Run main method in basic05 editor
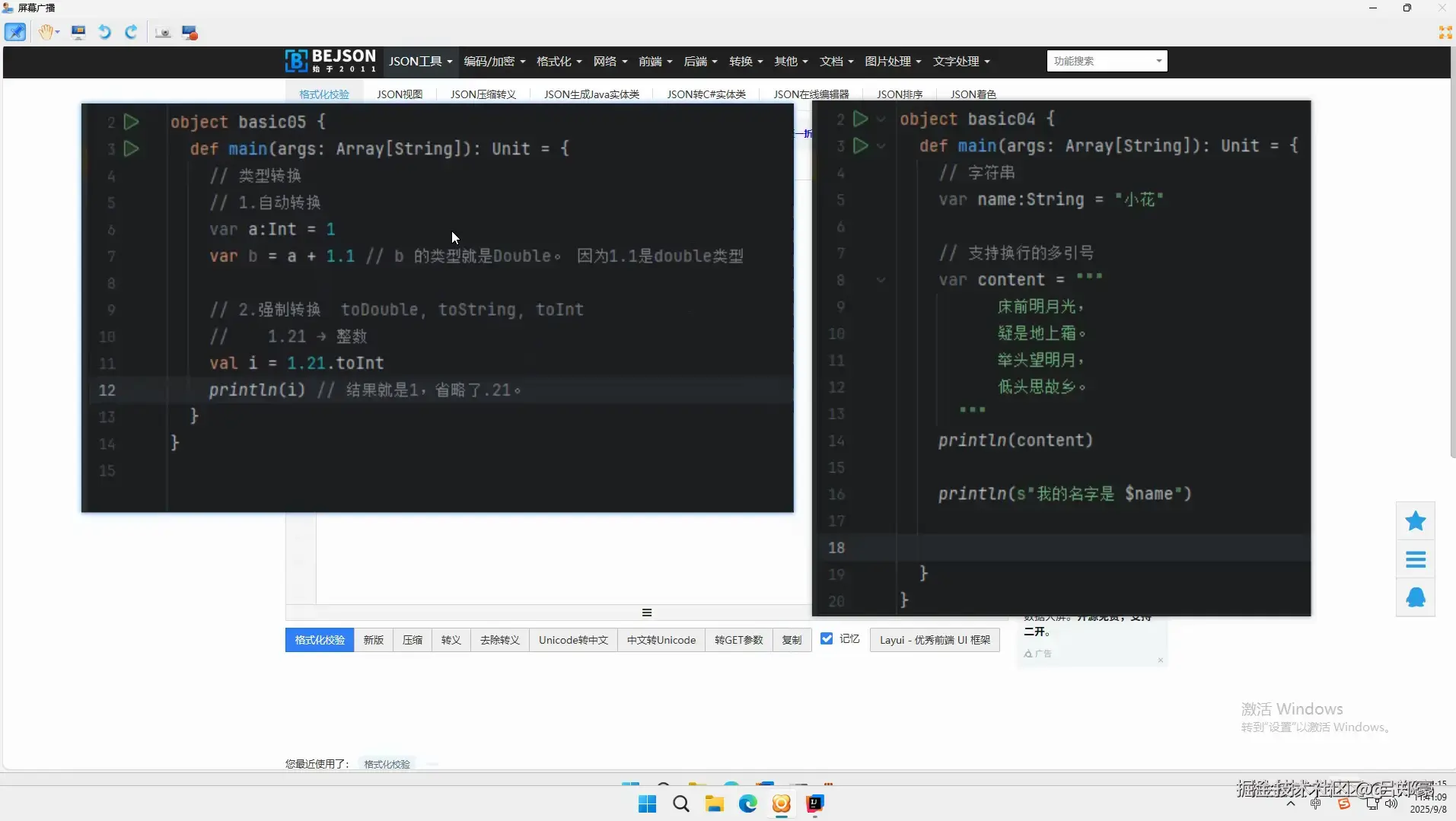This screenshot has height=821, width=1456. [131, 148]
